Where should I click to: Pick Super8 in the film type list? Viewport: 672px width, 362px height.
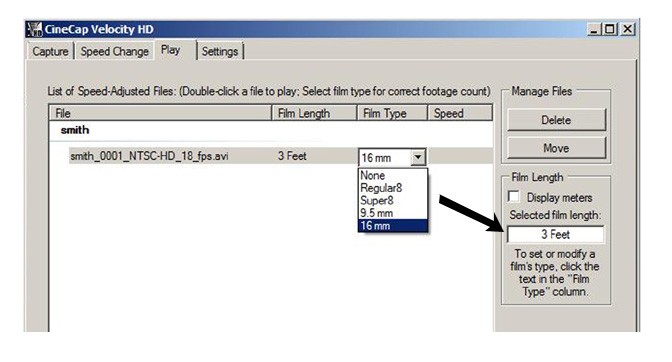393,200
